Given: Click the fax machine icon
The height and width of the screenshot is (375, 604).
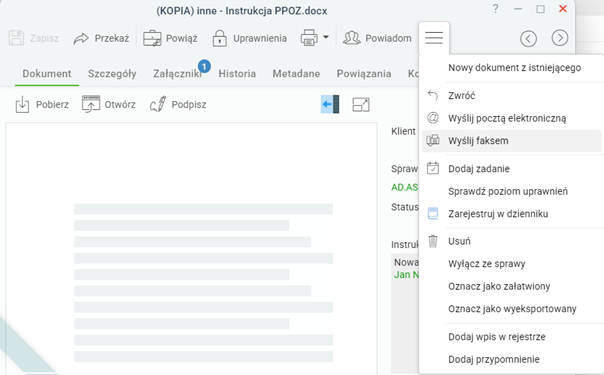Looking at the screenshot, I should (433, 141).
